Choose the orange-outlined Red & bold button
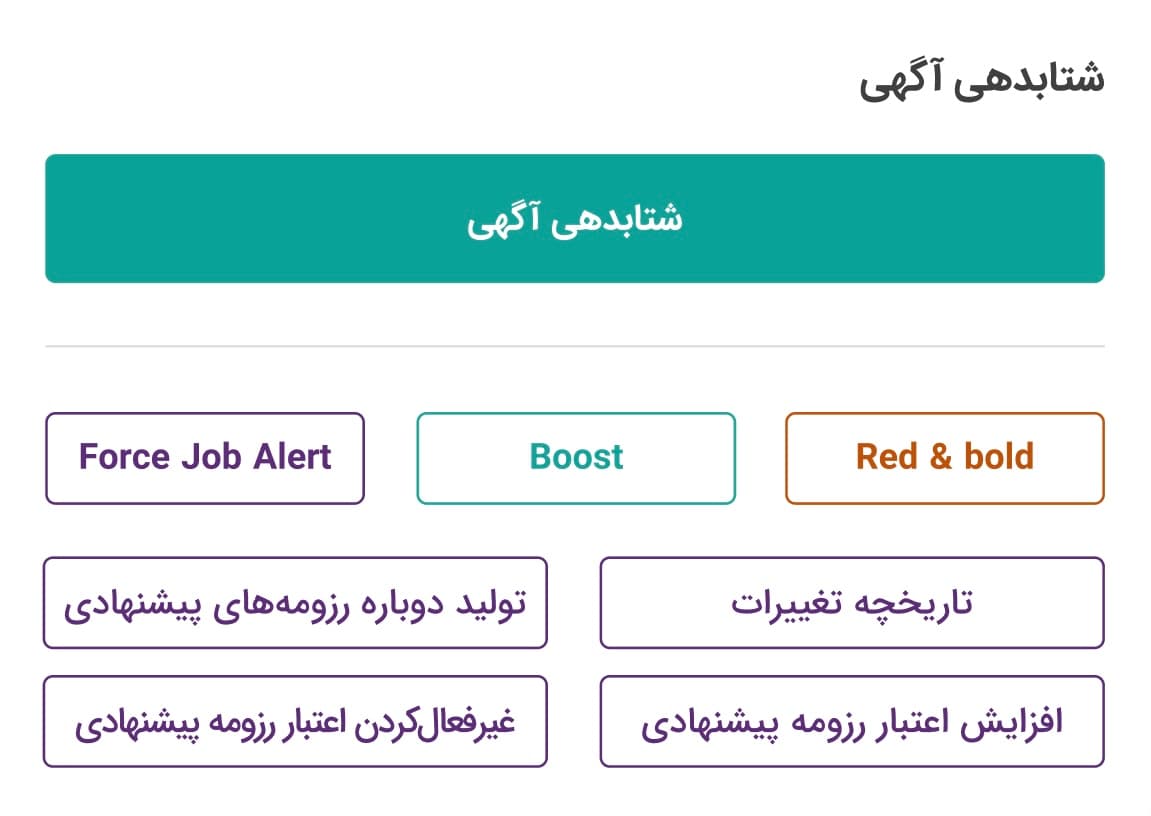Viewport: 1151px width, 816px height. (944, 458)
